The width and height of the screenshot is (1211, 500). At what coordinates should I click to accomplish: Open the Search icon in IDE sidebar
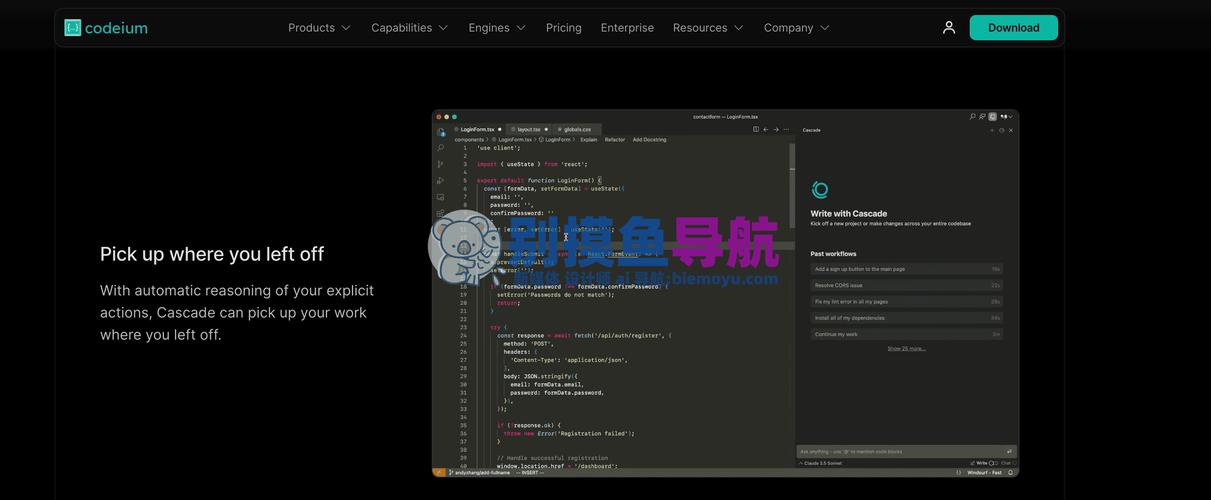coord(440,147)
